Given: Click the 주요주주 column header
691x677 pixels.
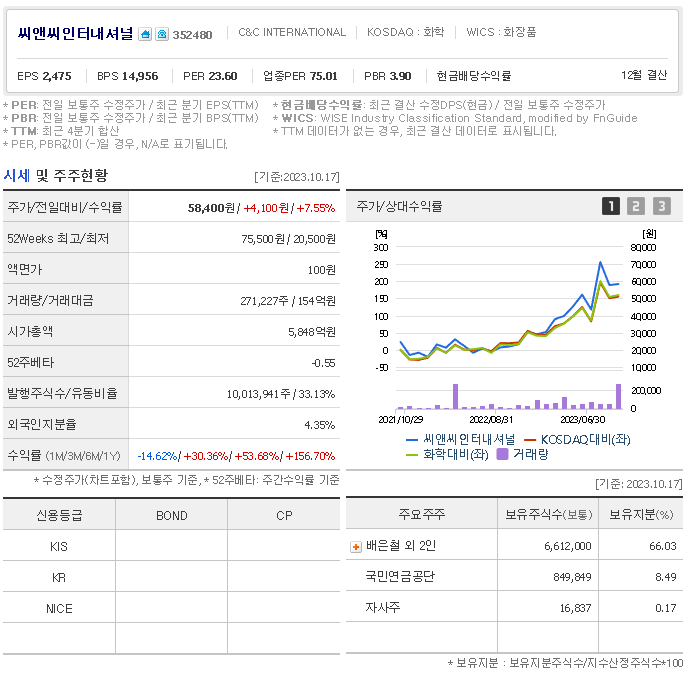Looking at the screenshot, I should click(422, 514).
